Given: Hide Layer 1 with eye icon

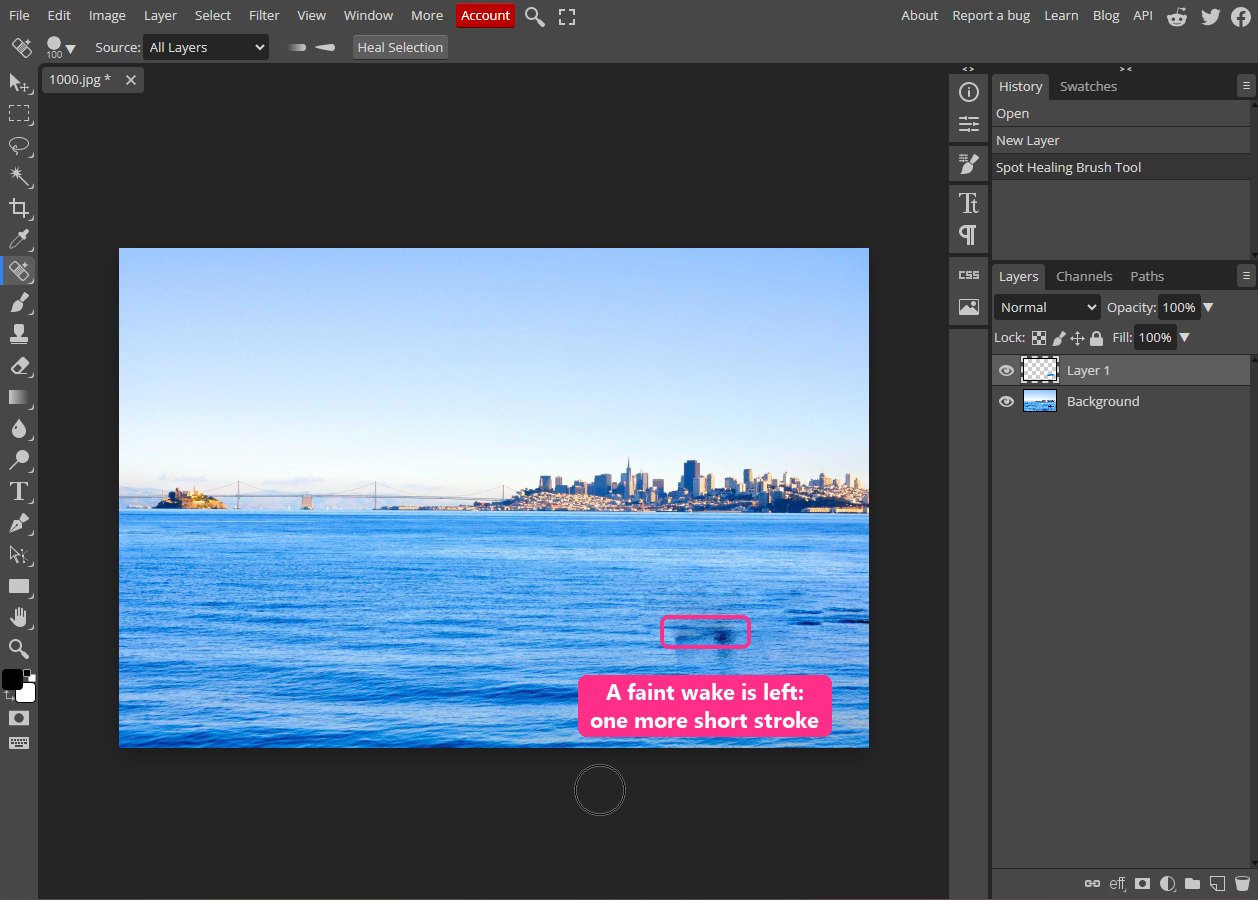Looking at the screenshot, I should point(1006,371).
